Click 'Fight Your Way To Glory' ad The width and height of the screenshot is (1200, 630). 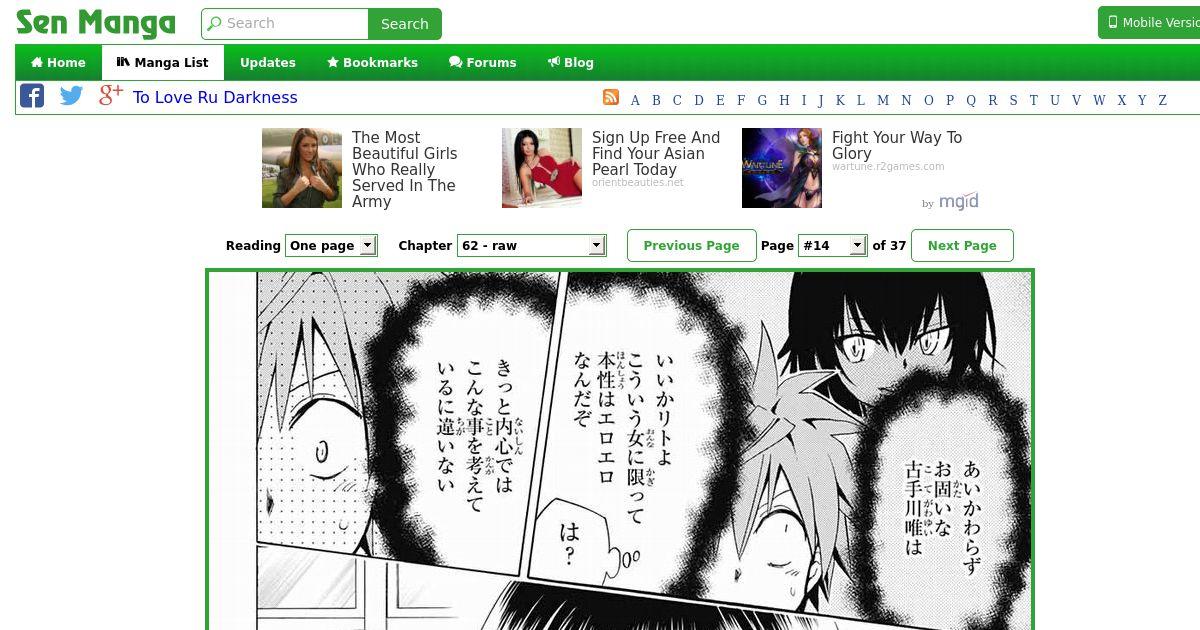click(897, 145)
